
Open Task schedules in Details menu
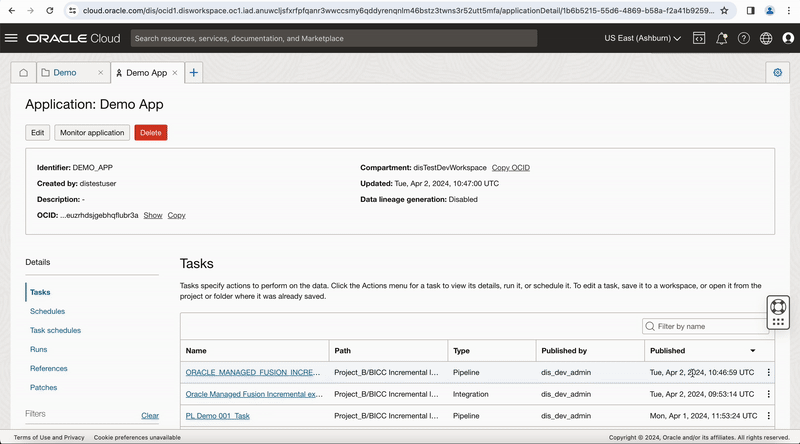pyautogui.click(x=56, y=330)
